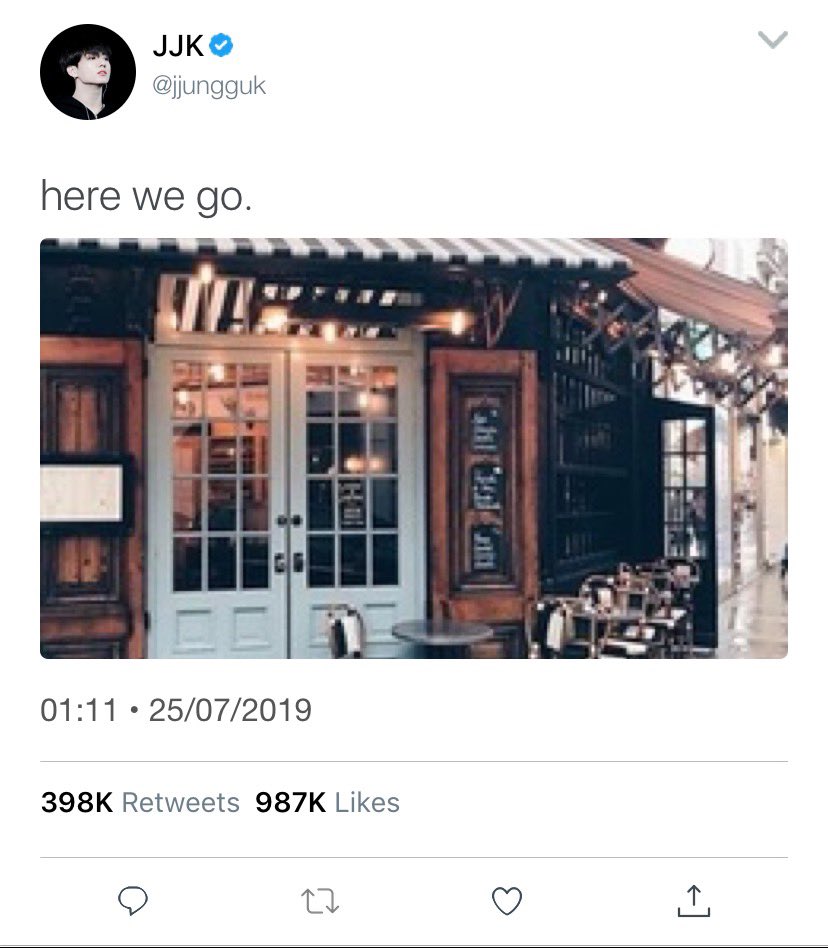Click the 01:11 timestamp

79,710
